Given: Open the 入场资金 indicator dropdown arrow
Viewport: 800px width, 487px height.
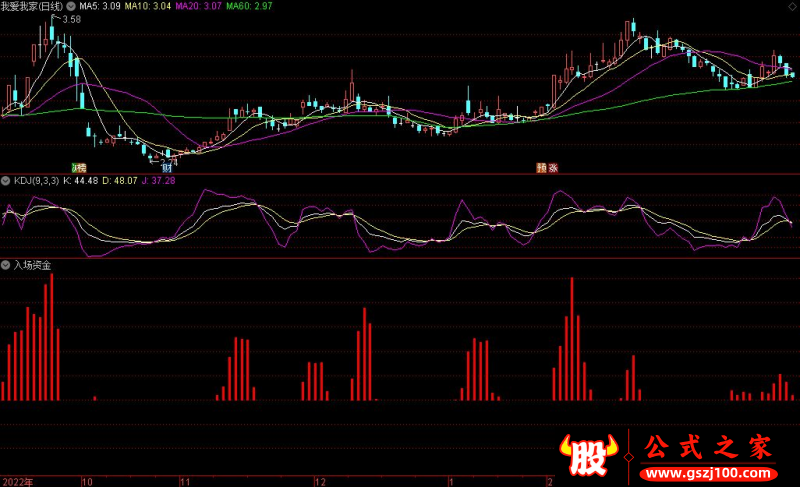Looking at the screenshot, I should [x=6, y=265].
